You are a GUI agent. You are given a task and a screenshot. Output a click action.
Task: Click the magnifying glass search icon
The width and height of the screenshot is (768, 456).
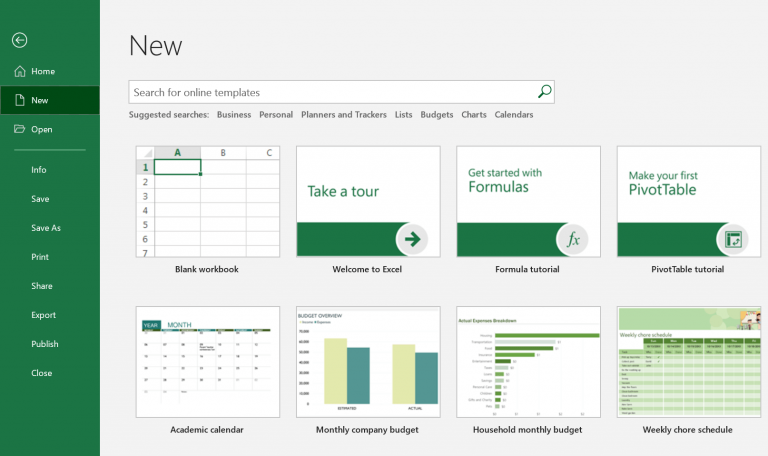click(544, 92)
